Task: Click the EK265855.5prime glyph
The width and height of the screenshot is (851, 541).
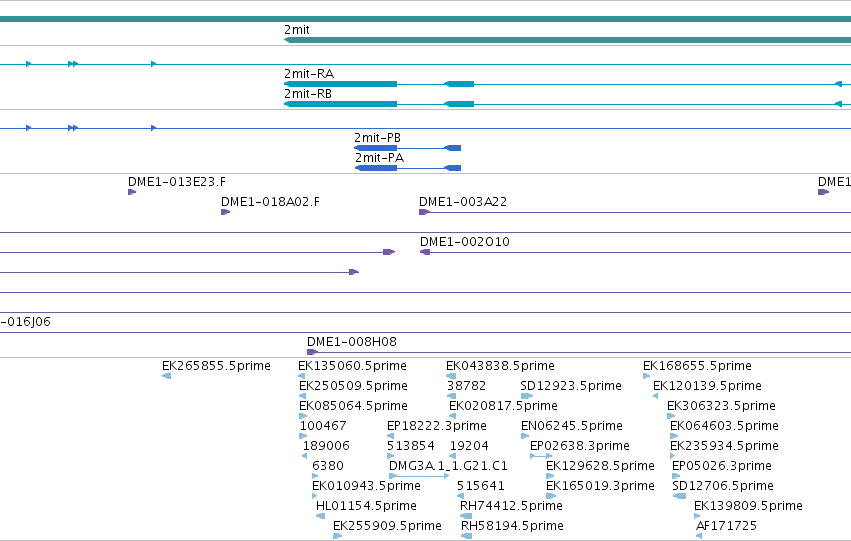Action: [x=167, y=376]
